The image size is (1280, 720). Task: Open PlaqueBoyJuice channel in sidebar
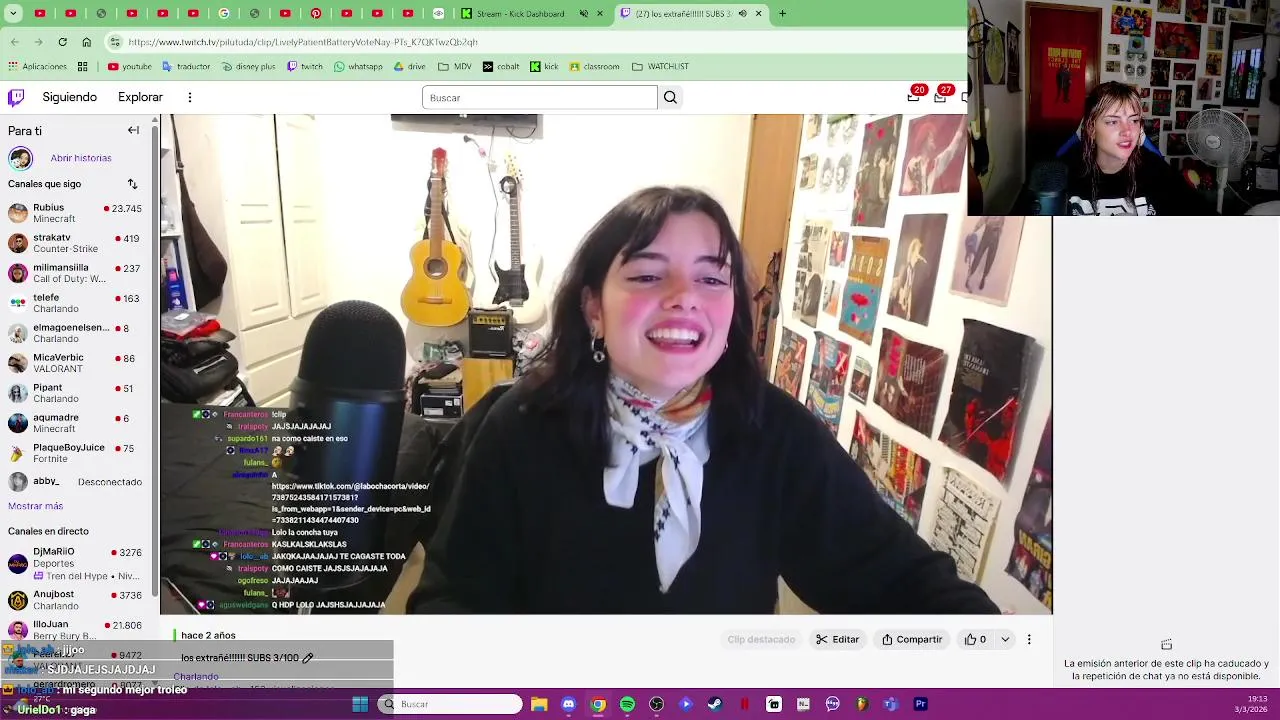click(75, 453)
